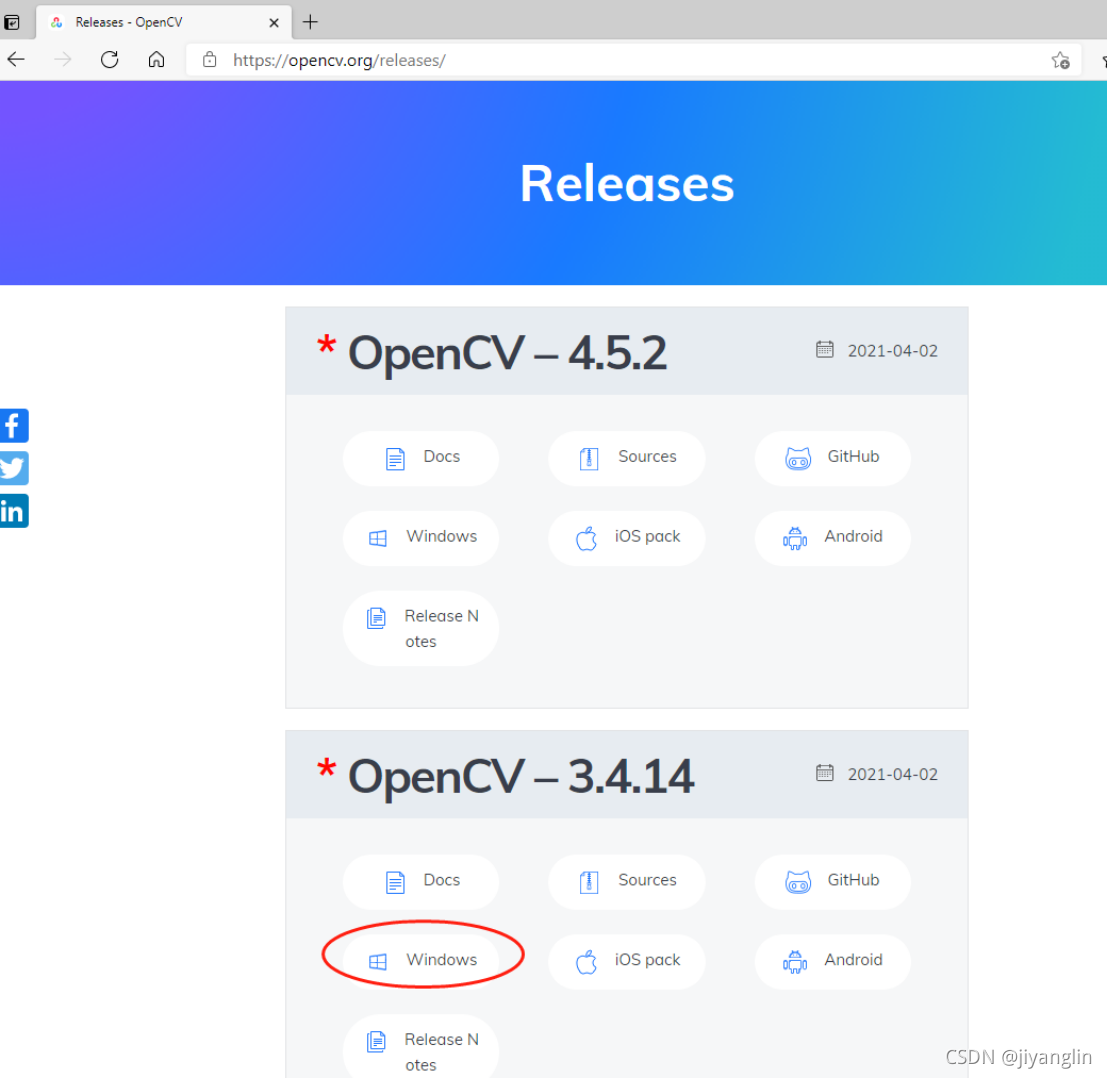Screen dimensions: 1107x1078
Task: Share the page on LinkedIn
Action: coord(14,511)
